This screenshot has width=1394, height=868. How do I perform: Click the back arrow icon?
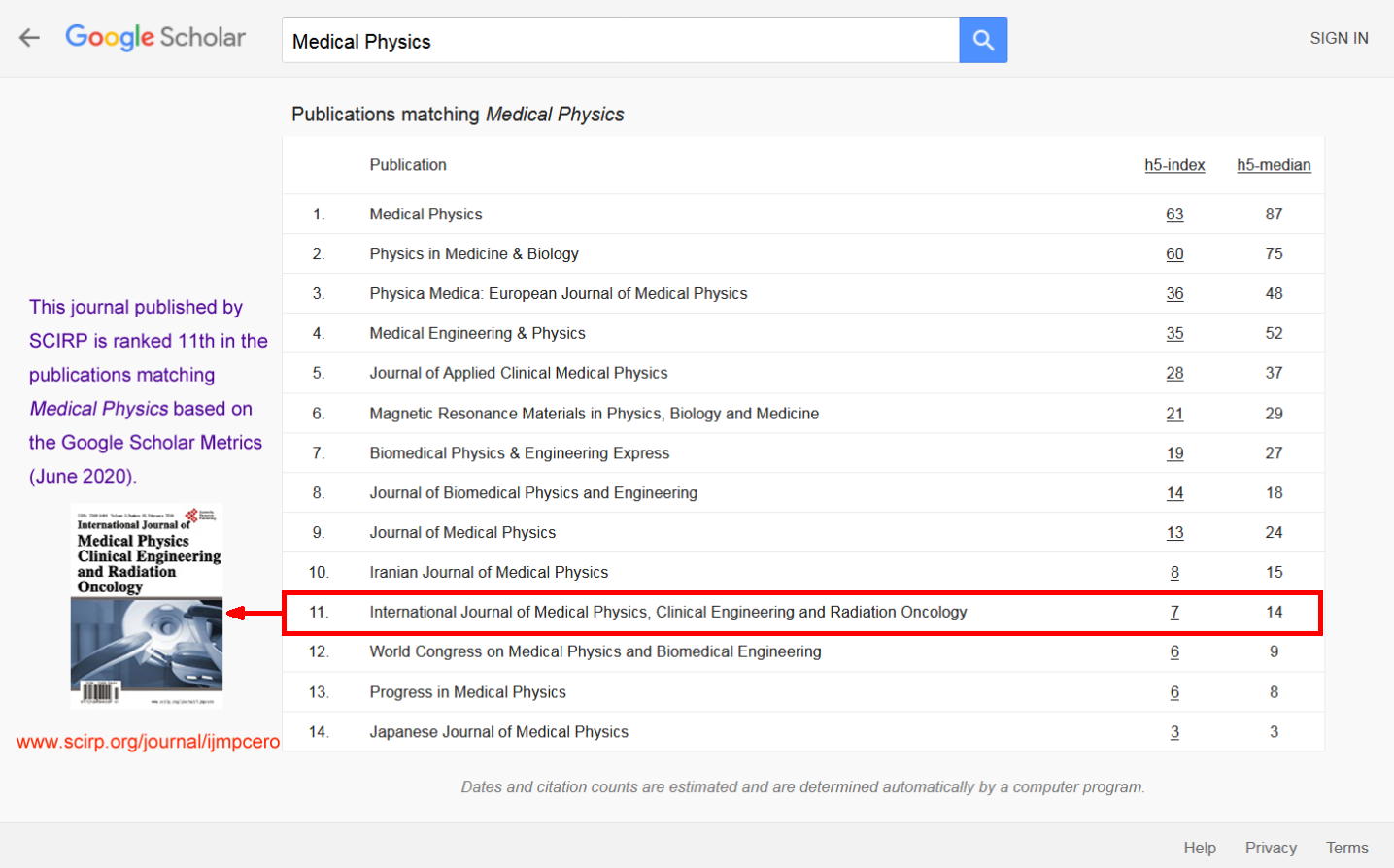tap(30, 38)
